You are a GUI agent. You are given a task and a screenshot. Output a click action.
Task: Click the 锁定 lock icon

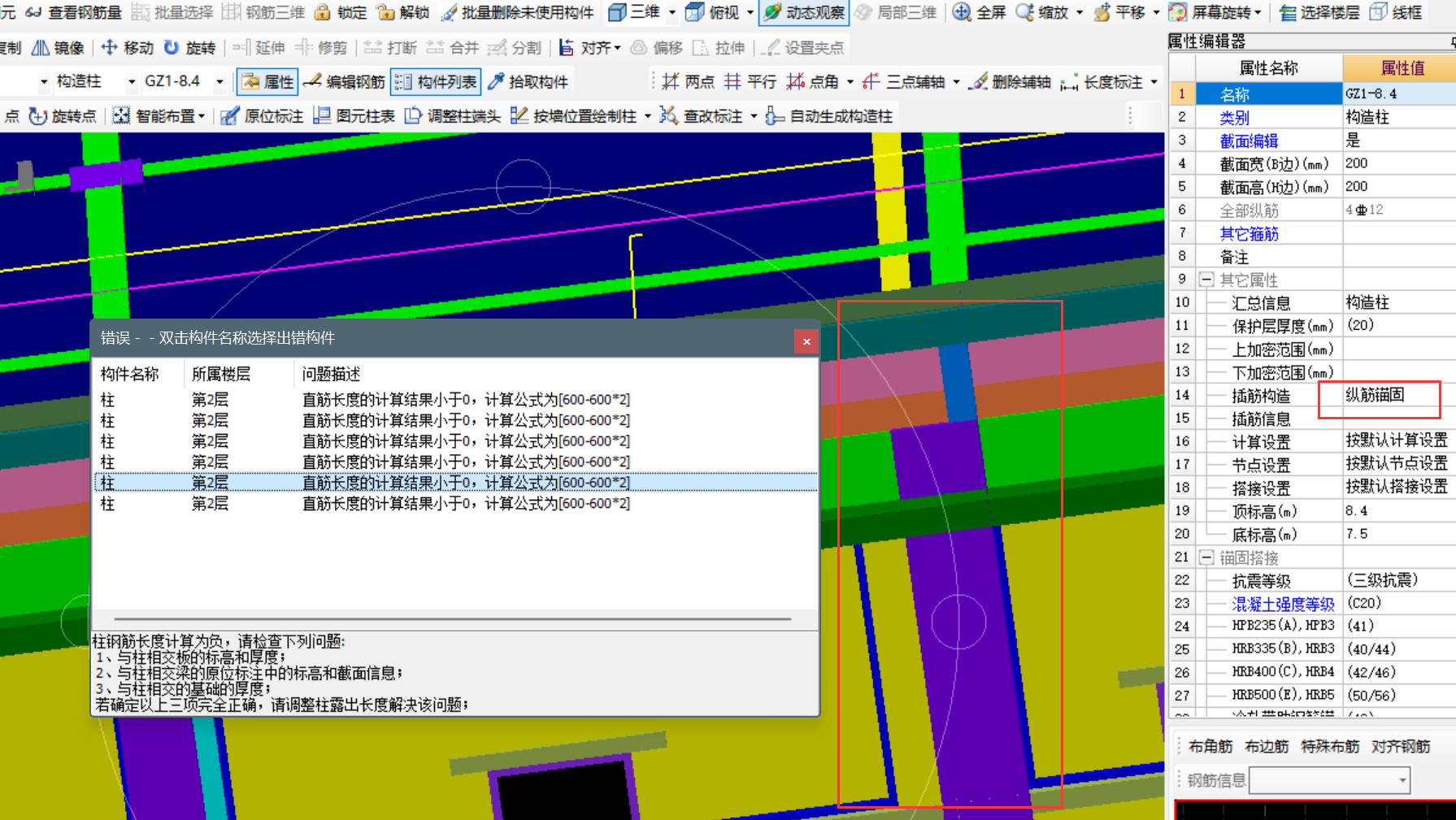(323, 12)
